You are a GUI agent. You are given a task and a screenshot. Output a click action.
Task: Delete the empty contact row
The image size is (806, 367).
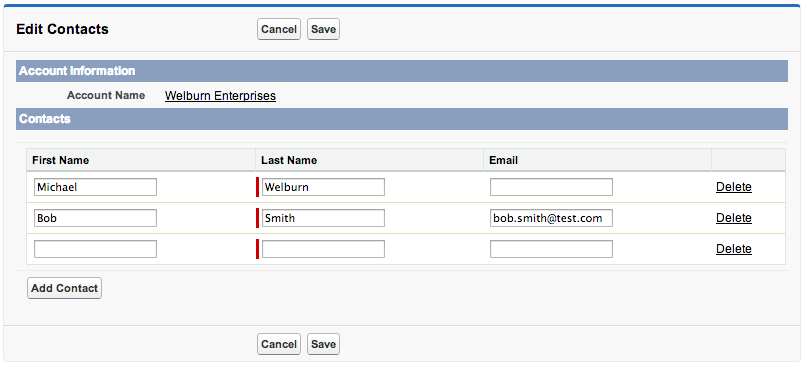(x=734, y=249)
